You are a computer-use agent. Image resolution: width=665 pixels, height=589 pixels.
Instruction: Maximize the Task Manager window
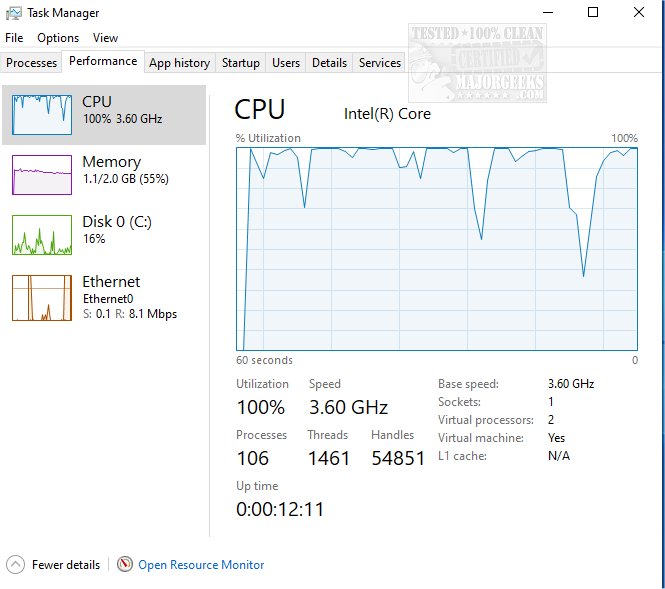coord(593,13)
